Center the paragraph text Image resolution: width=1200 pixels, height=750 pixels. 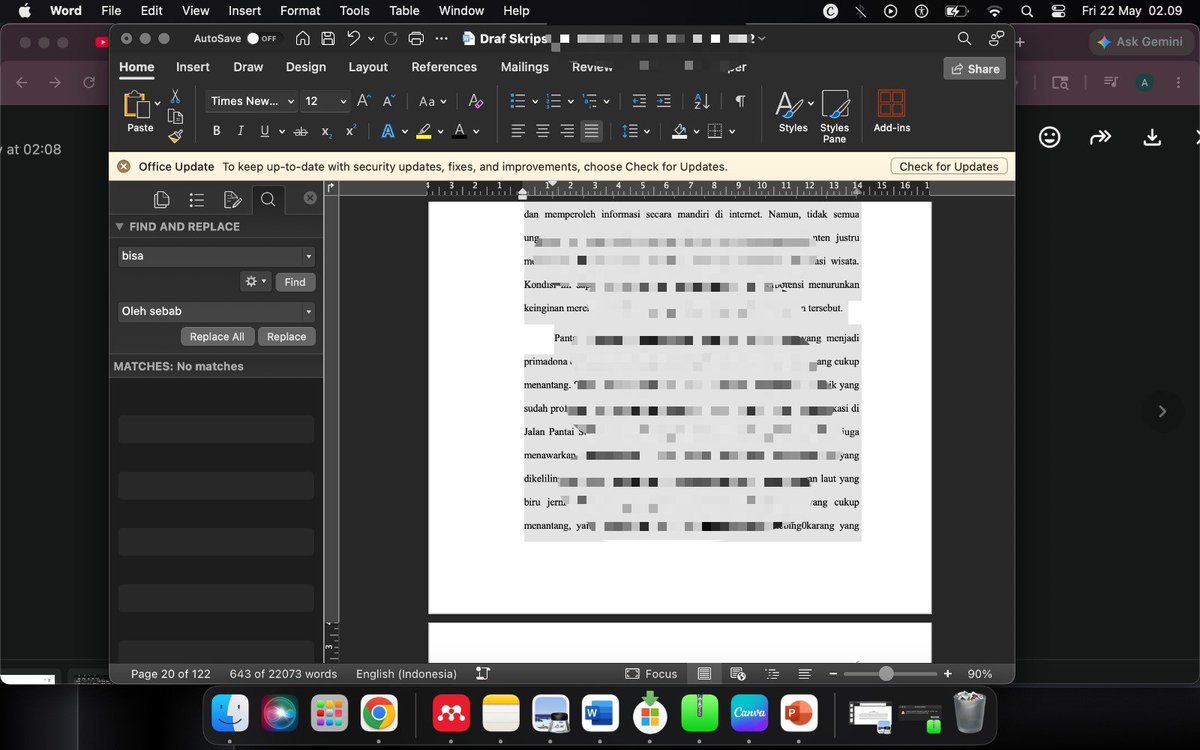(x=543, y=131)
